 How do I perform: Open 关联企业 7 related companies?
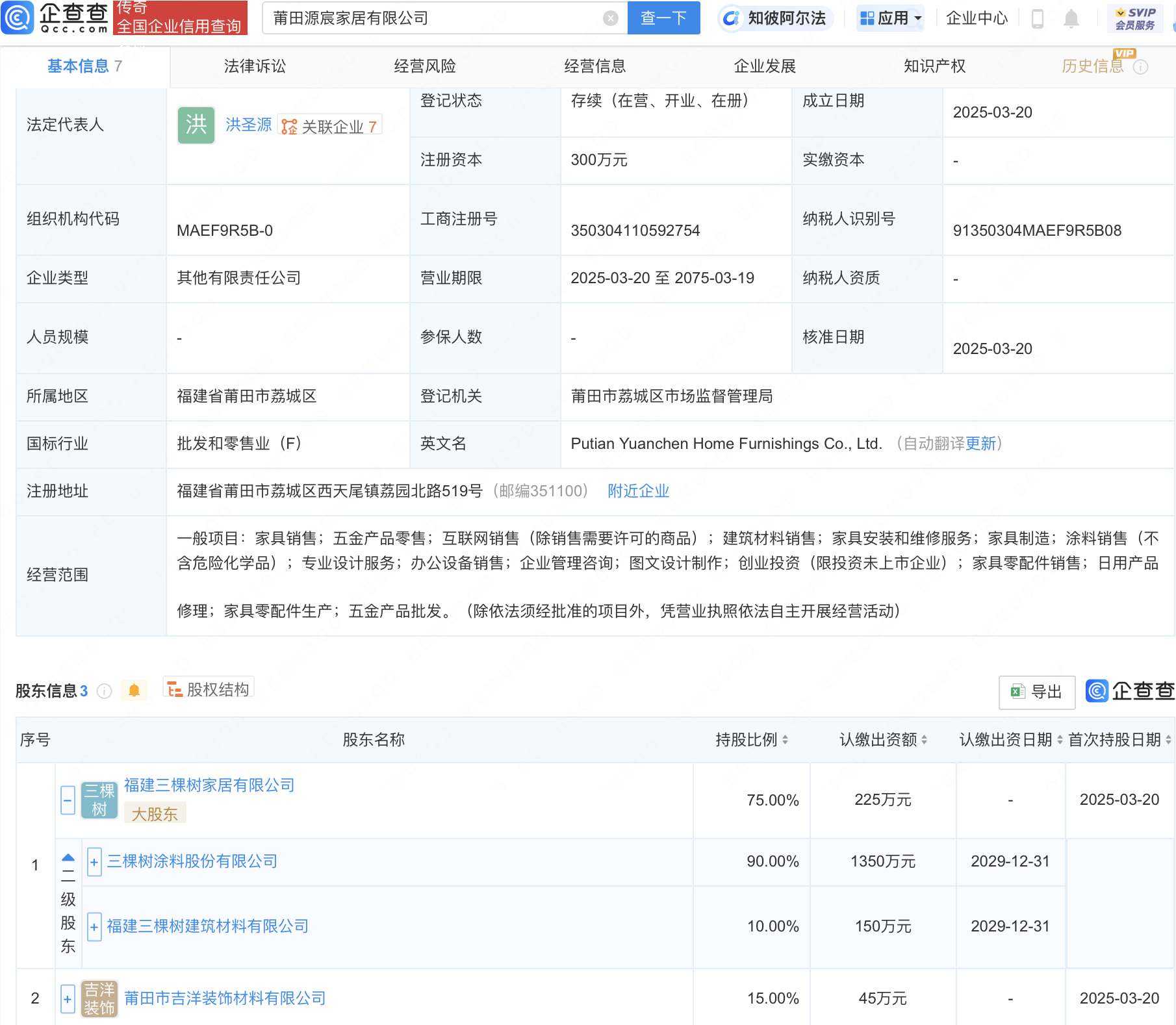coord(330,126)
